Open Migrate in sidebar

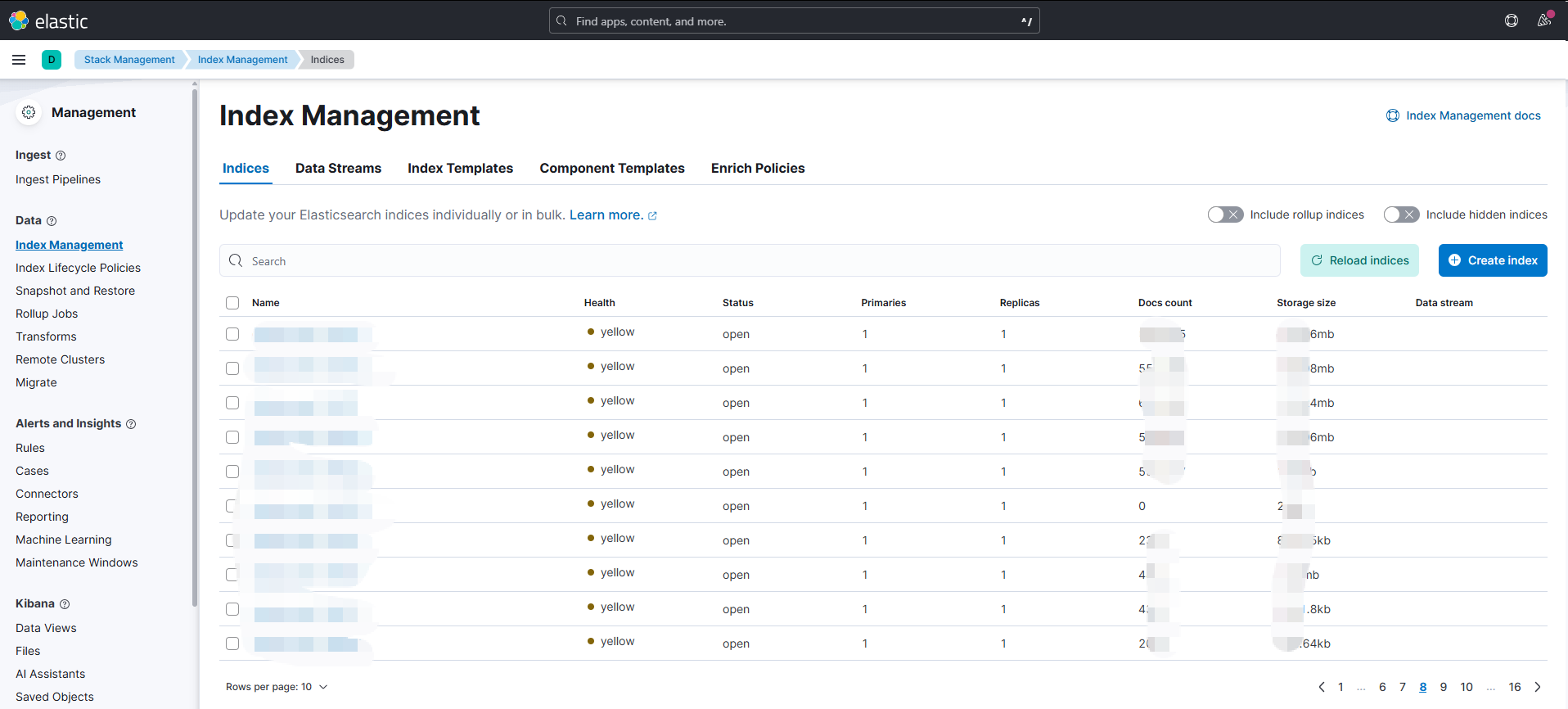36,382
